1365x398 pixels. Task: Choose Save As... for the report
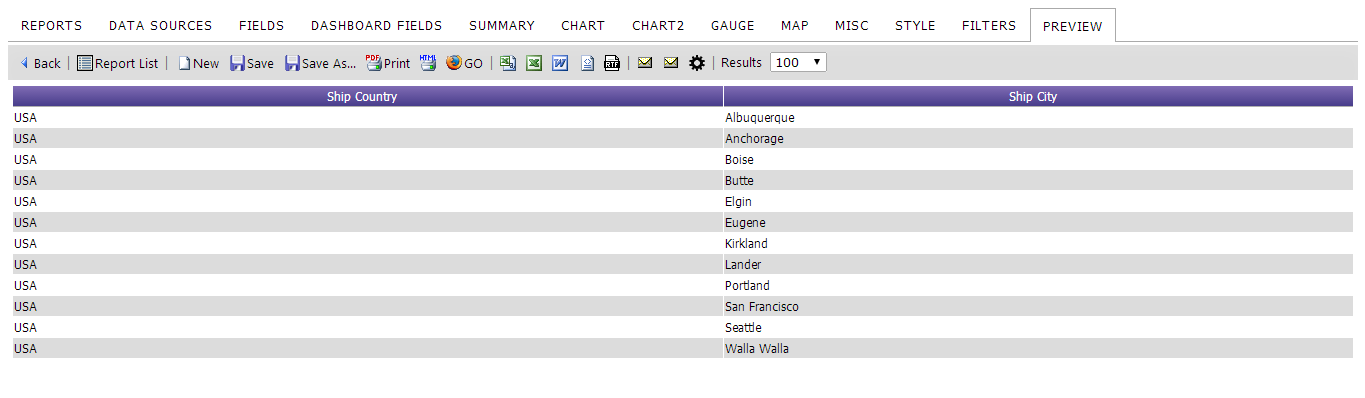point(321,63)
